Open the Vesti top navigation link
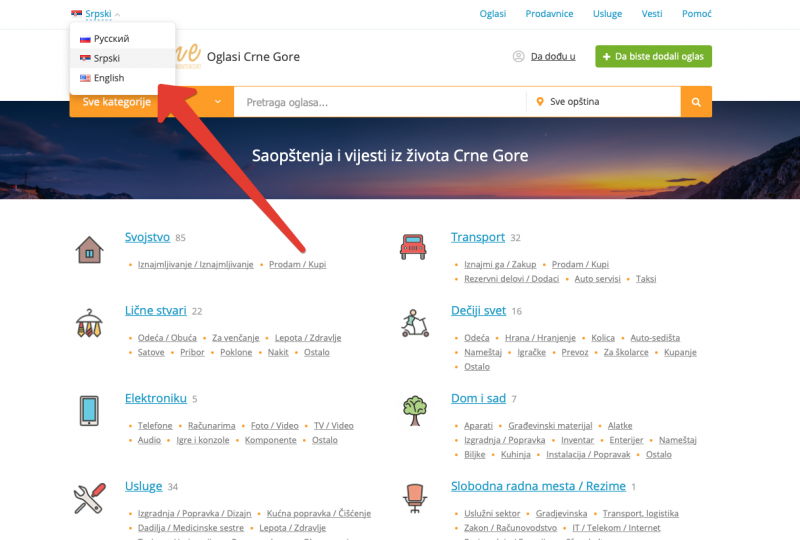This screenshot has height=540, width=800. pos(652,14)
